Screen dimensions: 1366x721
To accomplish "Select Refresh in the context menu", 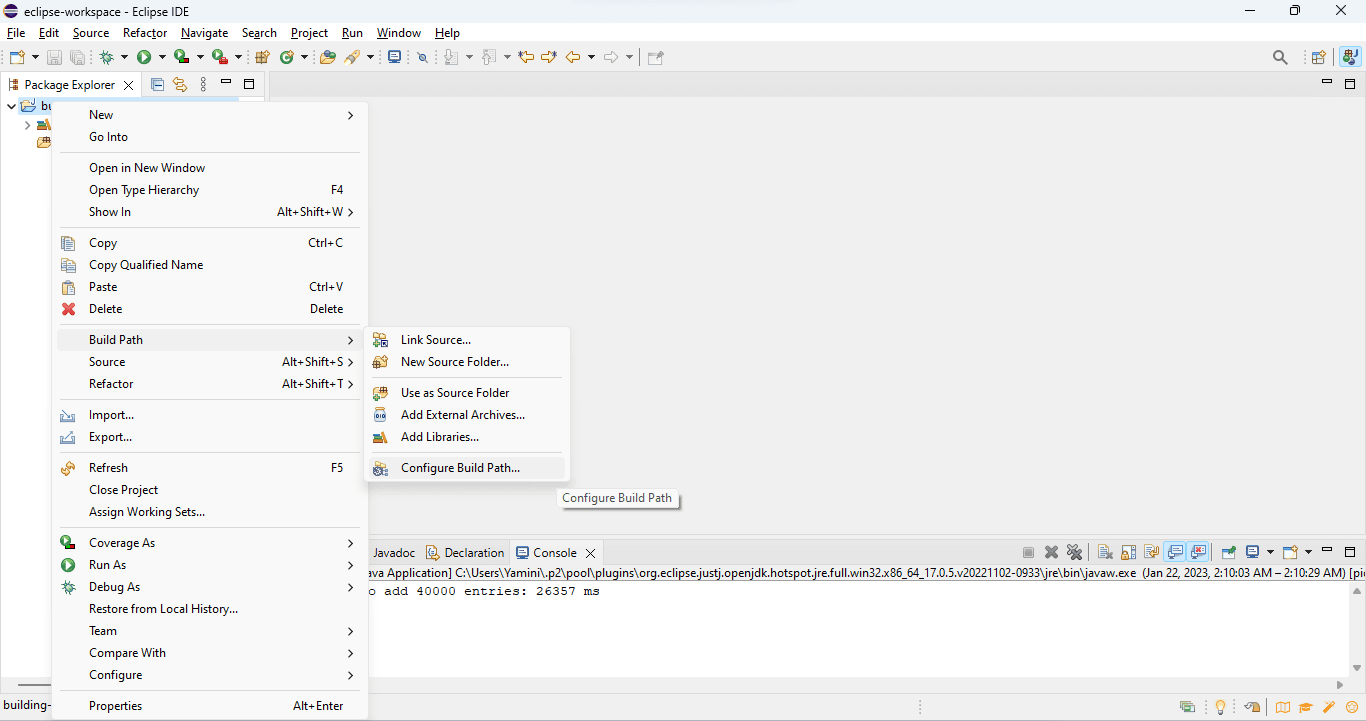I will 209,468.
